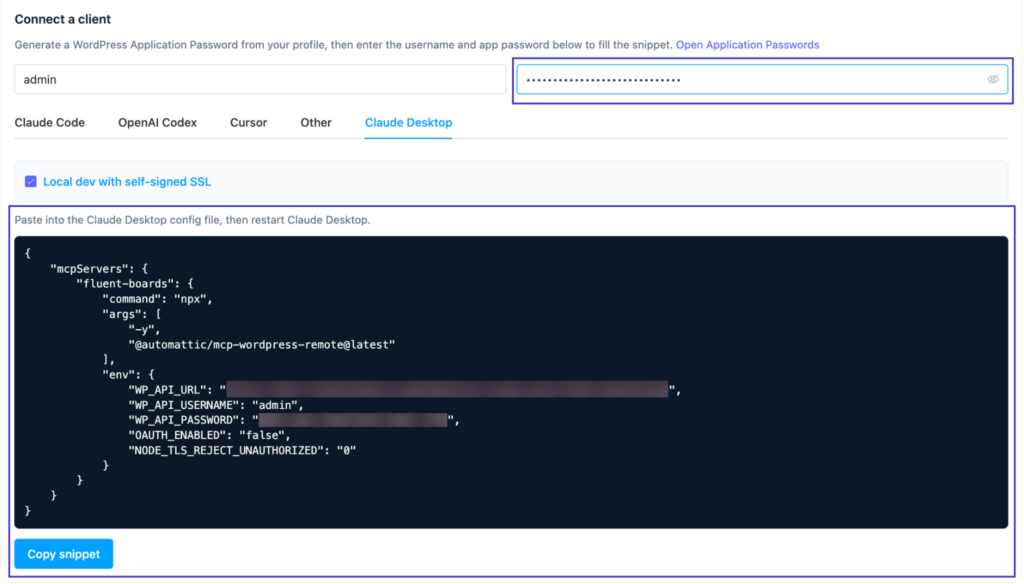Focus the app password field
The width and height of the screenshot is (1024, 584).
(762, 80)
